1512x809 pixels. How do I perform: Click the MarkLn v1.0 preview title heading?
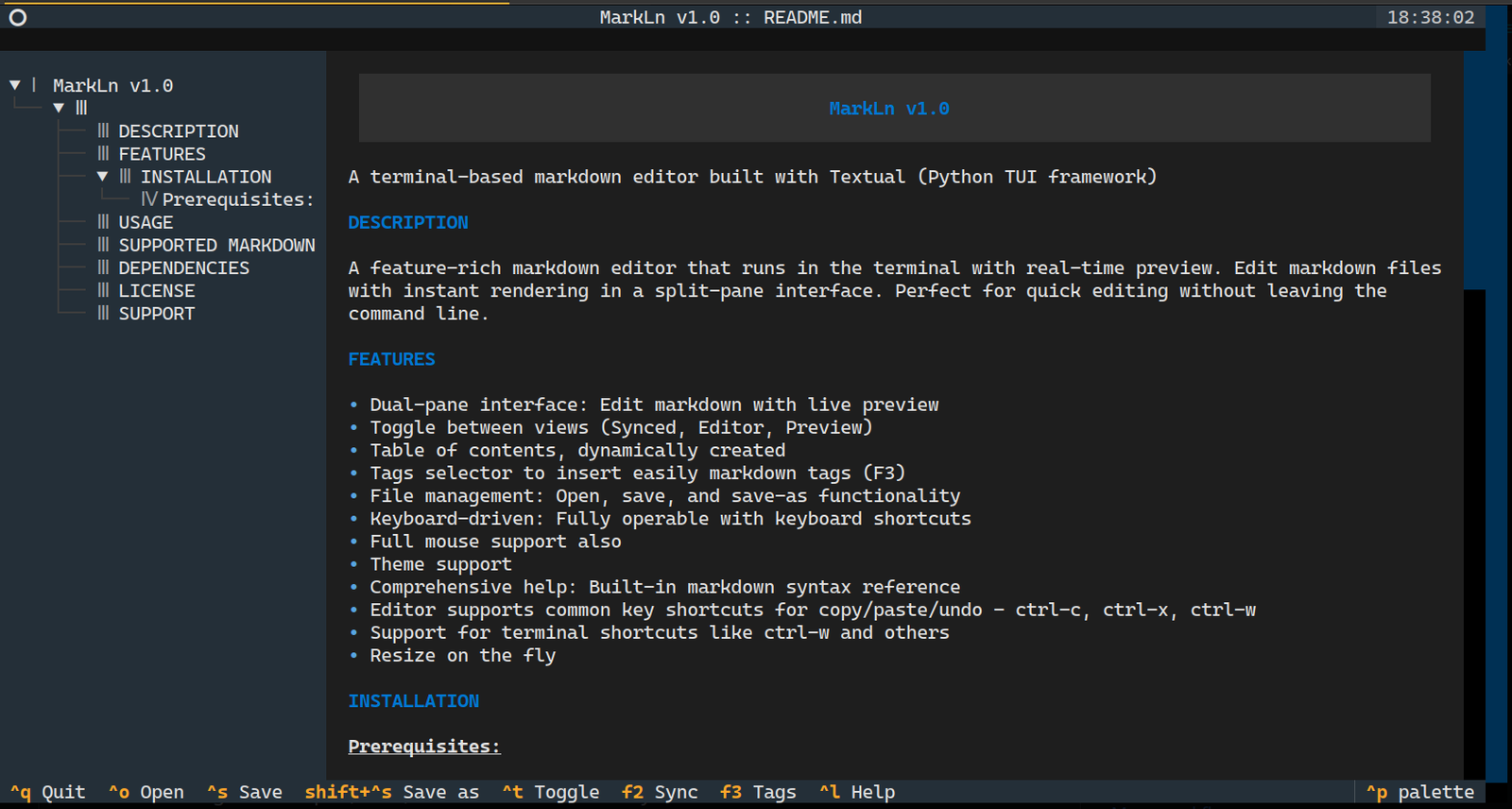pyautogui.click(x=889, y=109)
